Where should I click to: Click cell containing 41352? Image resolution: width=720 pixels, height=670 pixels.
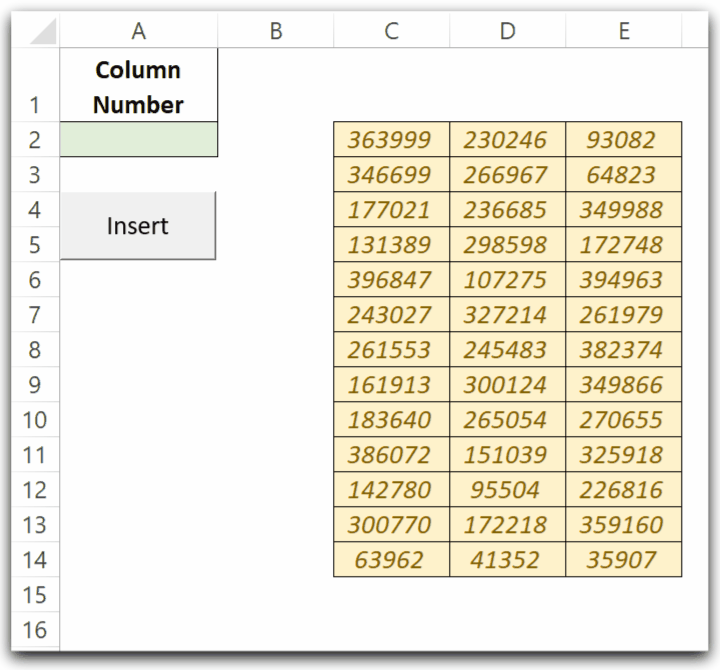coord(507,559)
